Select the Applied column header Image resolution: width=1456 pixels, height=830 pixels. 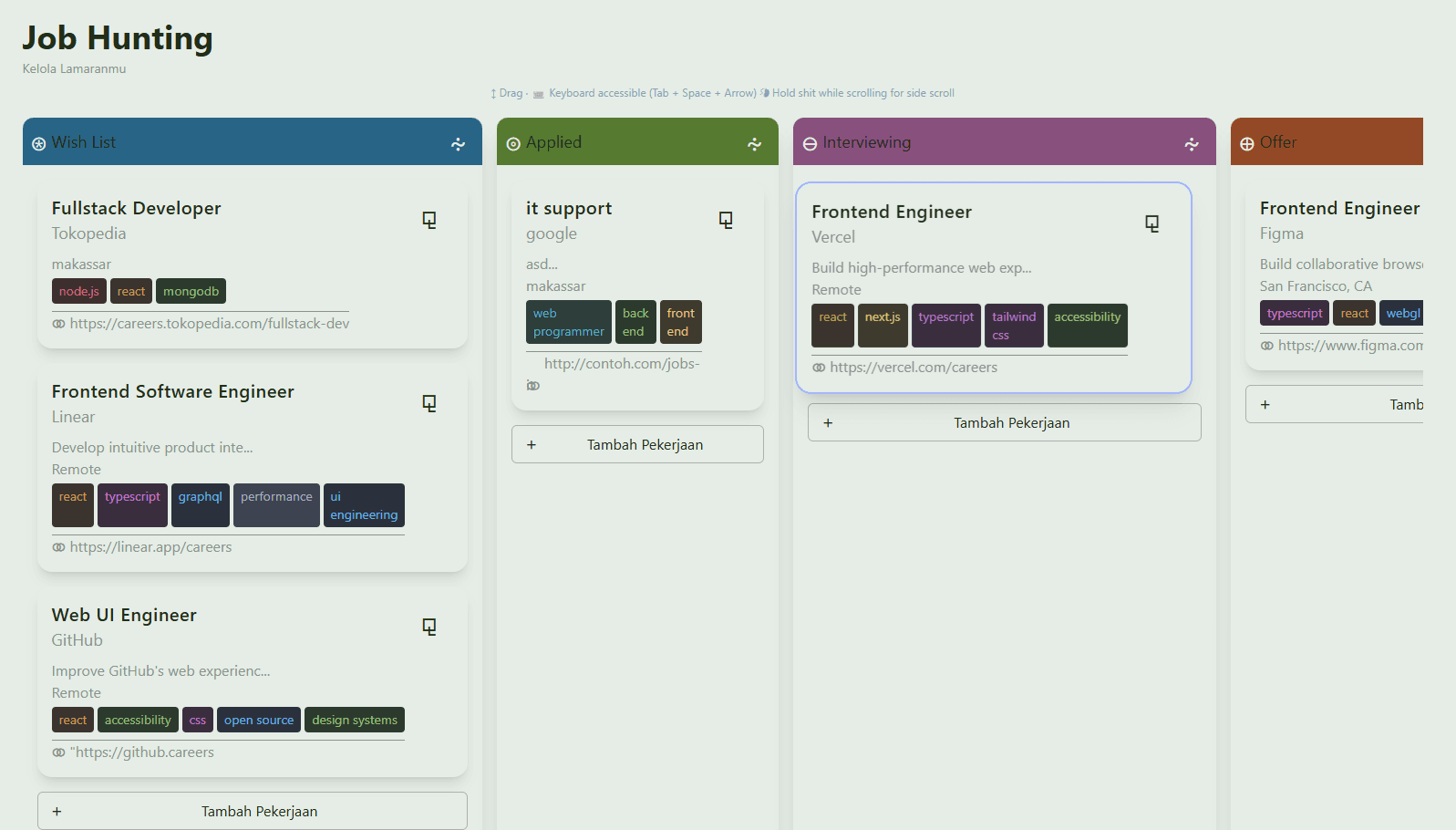click(637, 141)
